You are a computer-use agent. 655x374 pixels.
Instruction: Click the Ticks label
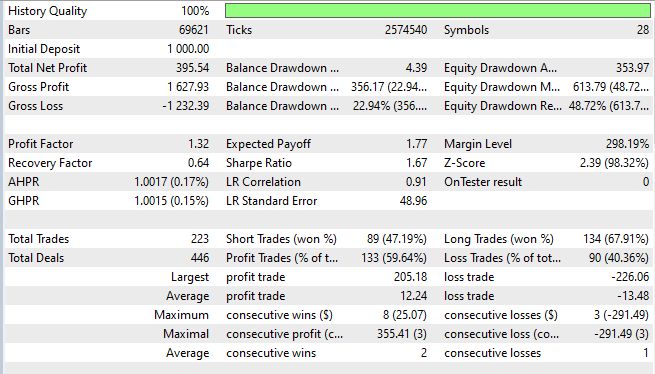pyautogui.click(x=239, y=30)
